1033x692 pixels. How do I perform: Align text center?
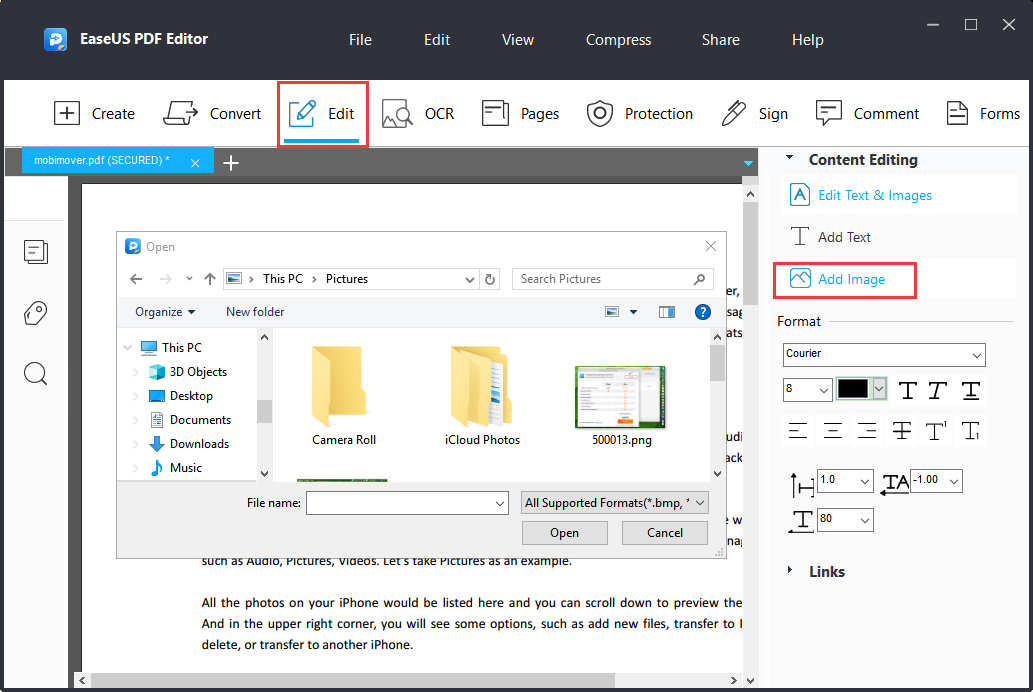tap(833, 431)
